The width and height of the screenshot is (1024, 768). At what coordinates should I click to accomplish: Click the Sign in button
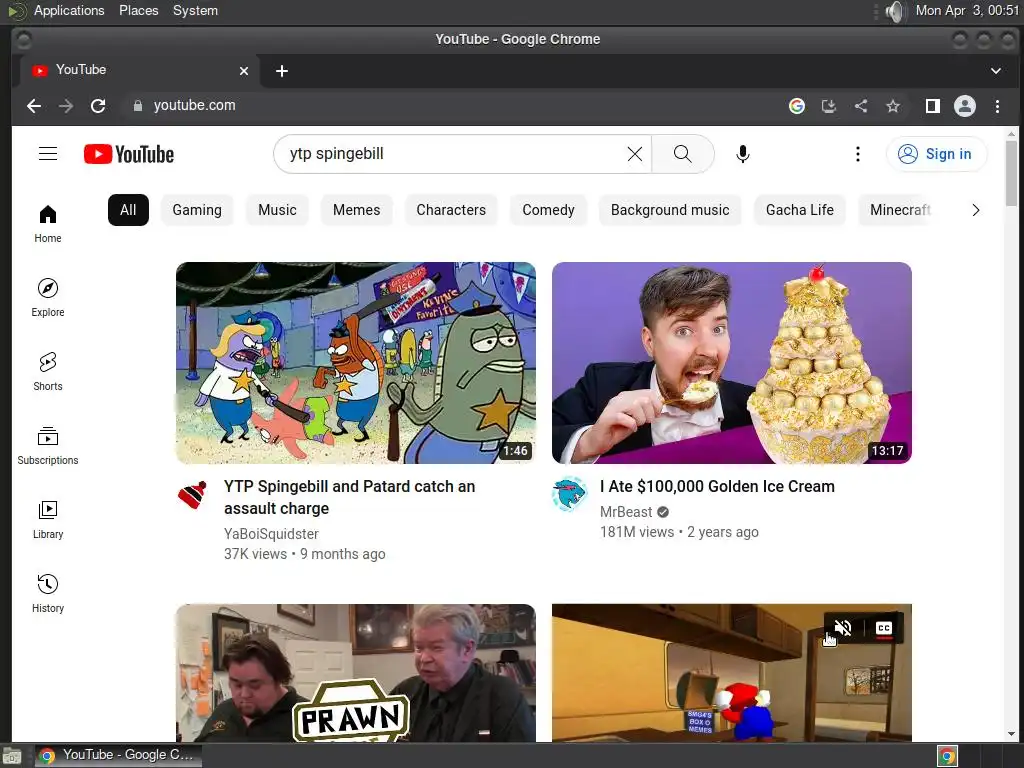[936, 154]
